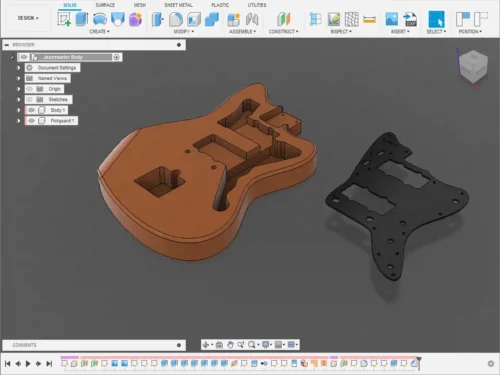Show the Origin folder via eye icon
The height and width of the screenshot is (375, 500).
(x=30, y=89)
